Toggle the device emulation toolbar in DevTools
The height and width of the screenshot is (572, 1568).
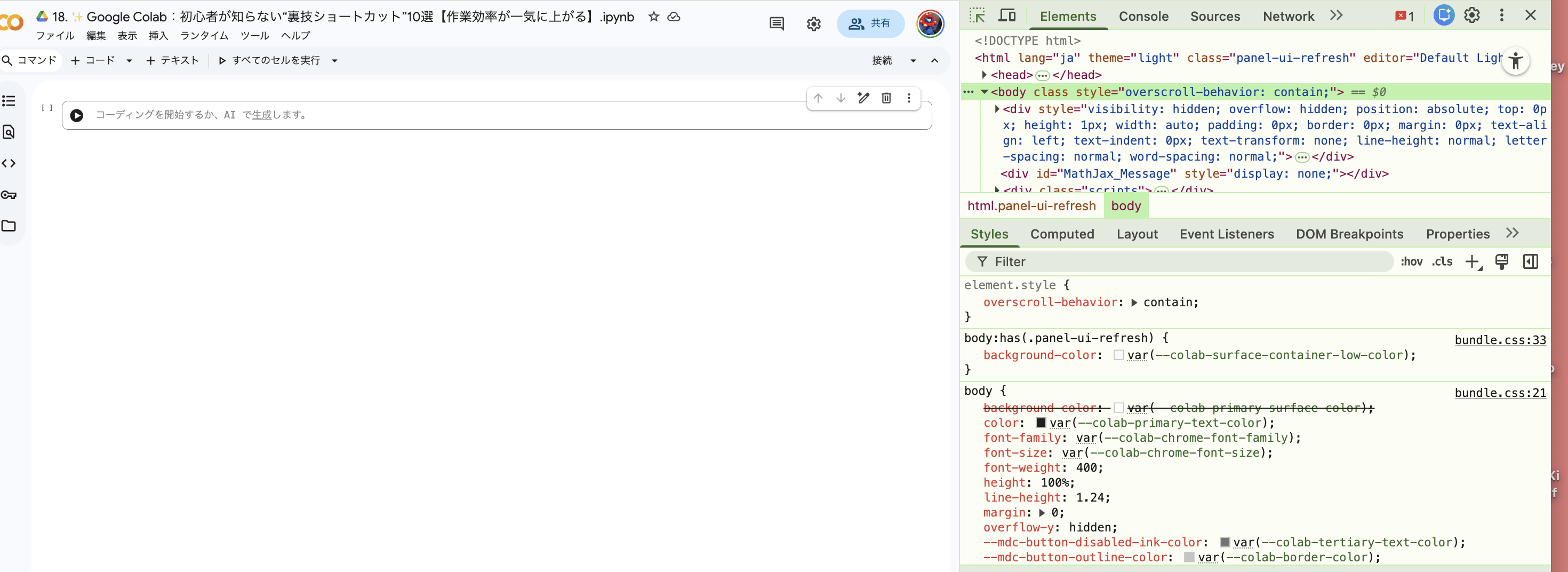(1007, 14)
